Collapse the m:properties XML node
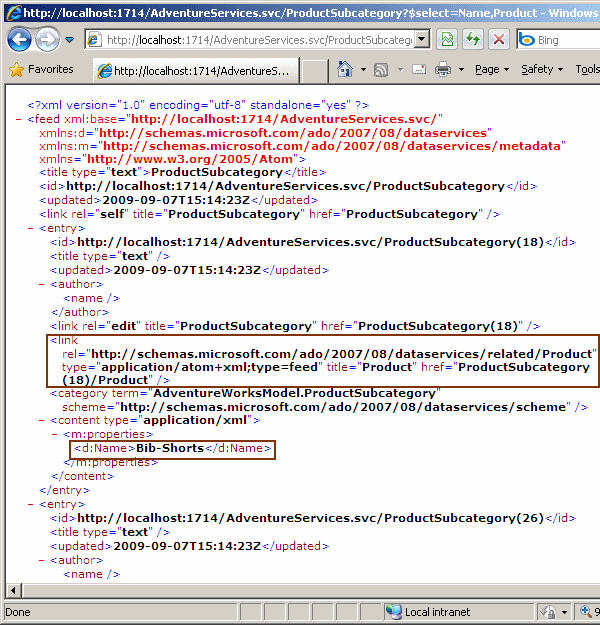 [x=55, y=435]
